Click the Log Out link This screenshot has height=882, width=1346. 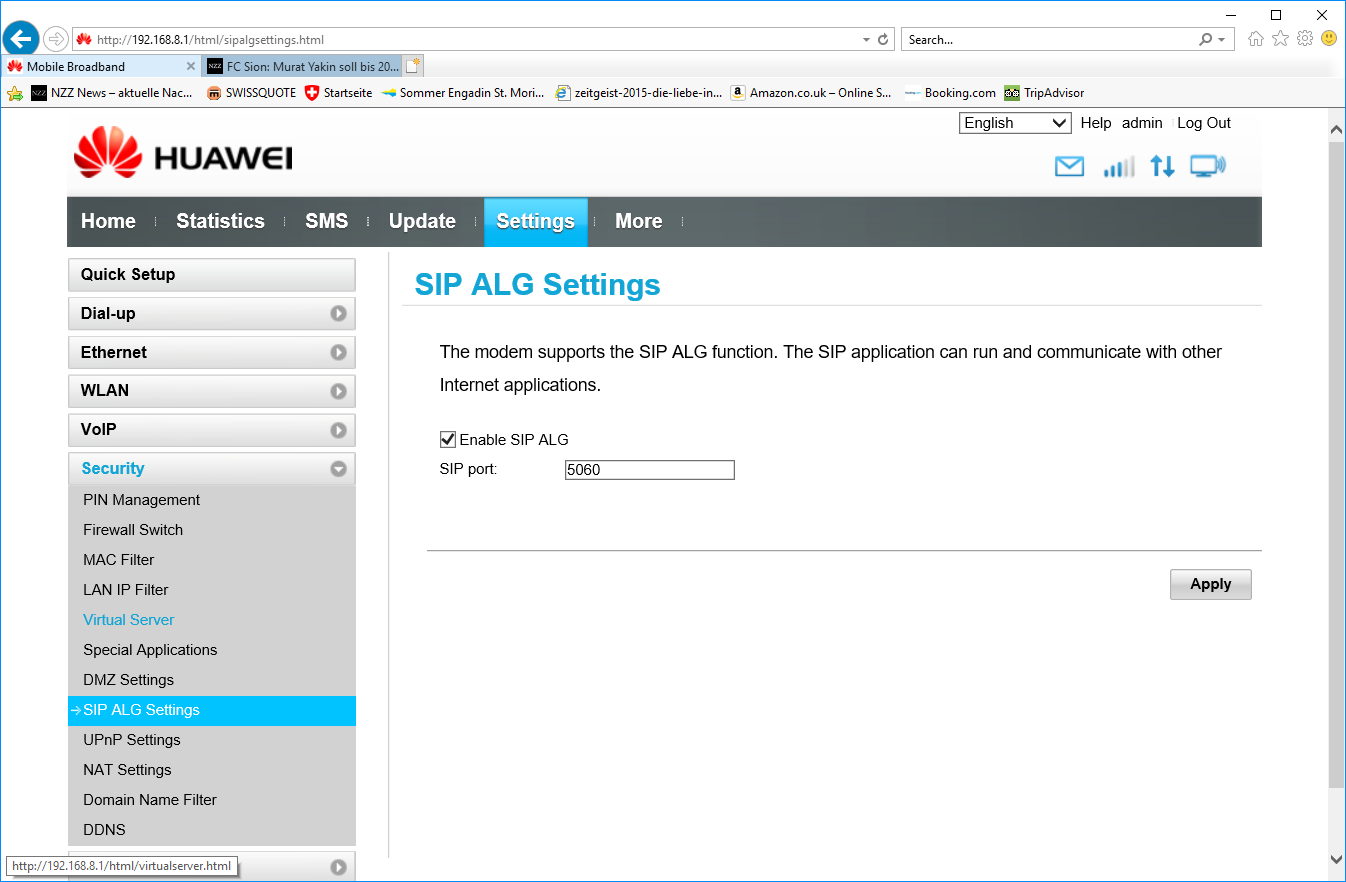click(x=1203, y=123)
